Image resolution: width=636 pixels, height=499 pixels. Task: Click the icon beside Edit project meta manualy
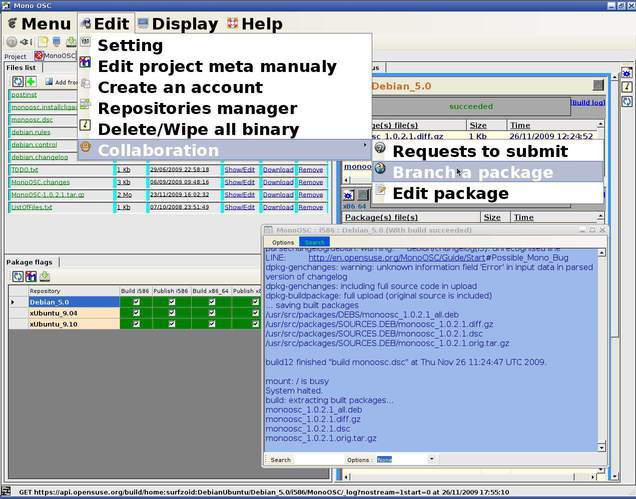(85, 62)
